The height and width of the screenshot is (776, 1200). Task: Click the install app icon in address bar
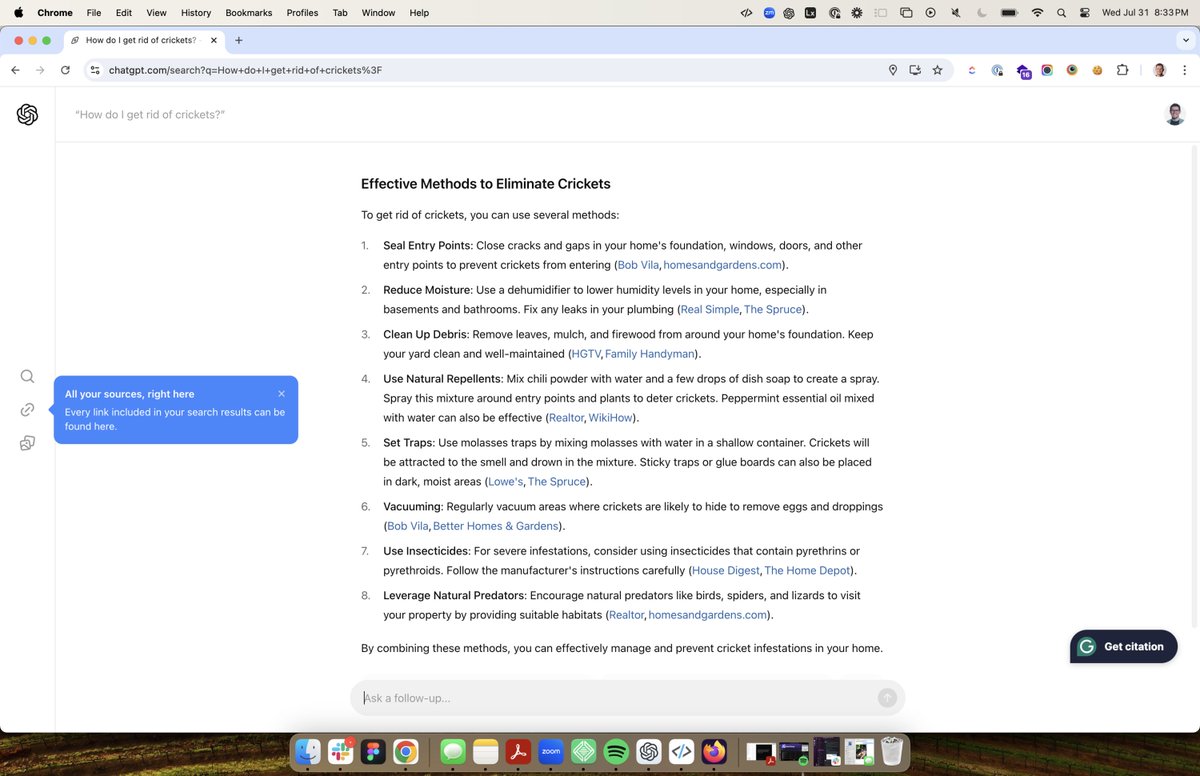pyautogui.click(x=915, y=70)
